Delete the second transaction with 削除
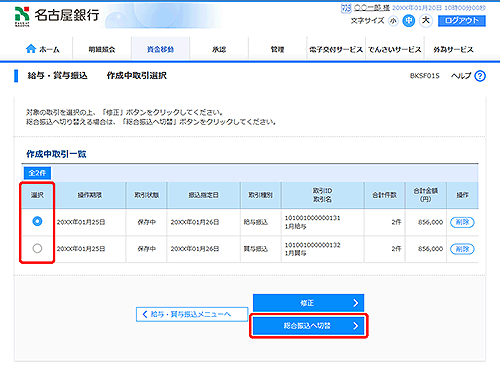 click(462, 249)
